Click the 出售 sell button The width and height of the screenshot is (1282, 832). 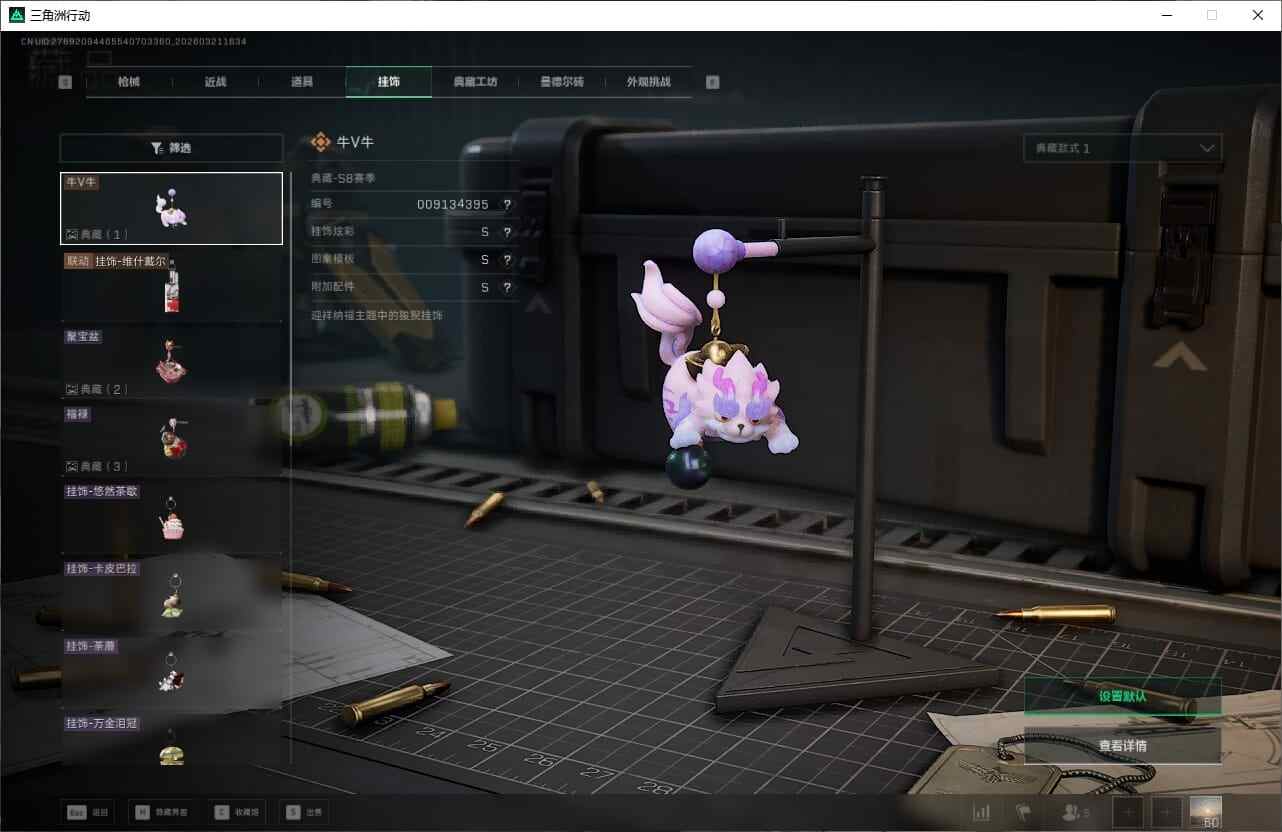[304, 812]
